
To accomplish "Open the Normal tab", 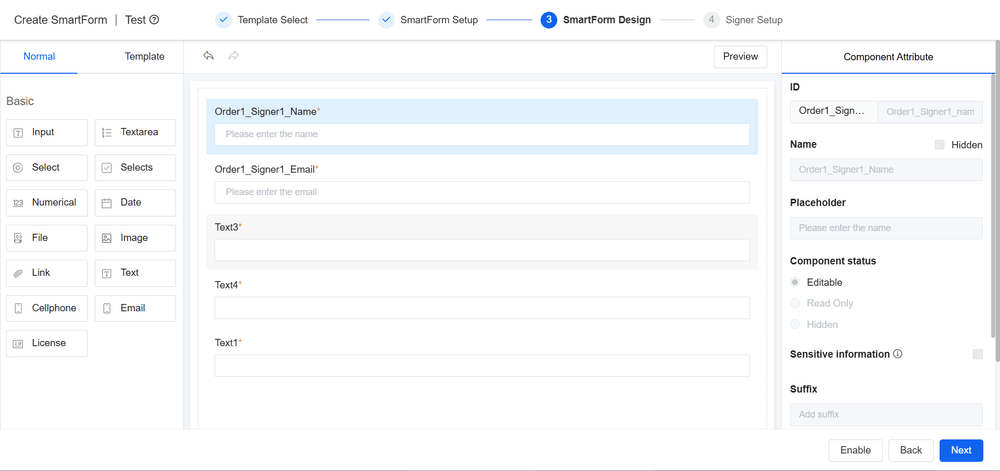I will [39, 57].
